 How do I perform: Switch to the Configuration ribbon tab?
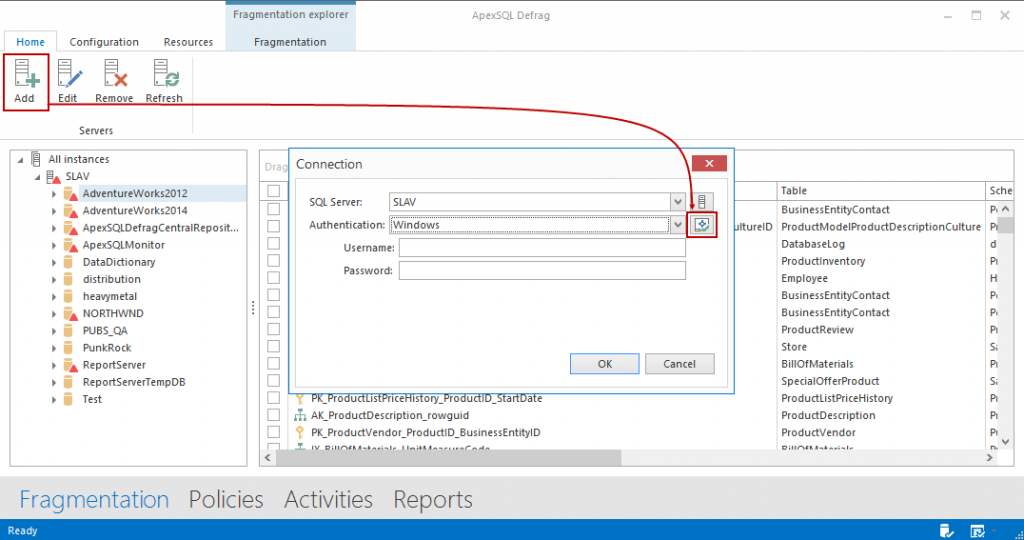[104, 42]
